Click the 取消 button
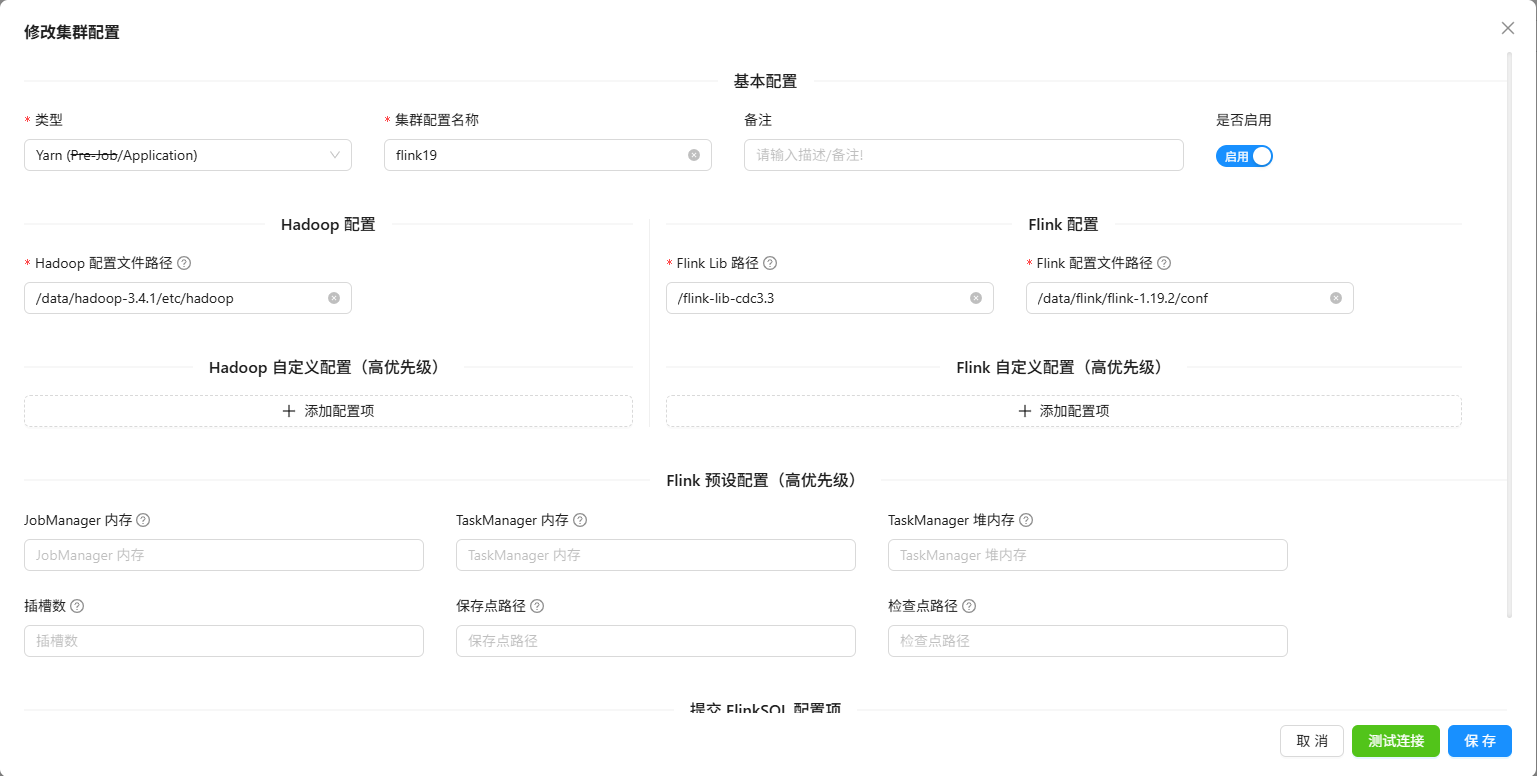Screen dimensions: 1537x776 [x=1312, y=741]
